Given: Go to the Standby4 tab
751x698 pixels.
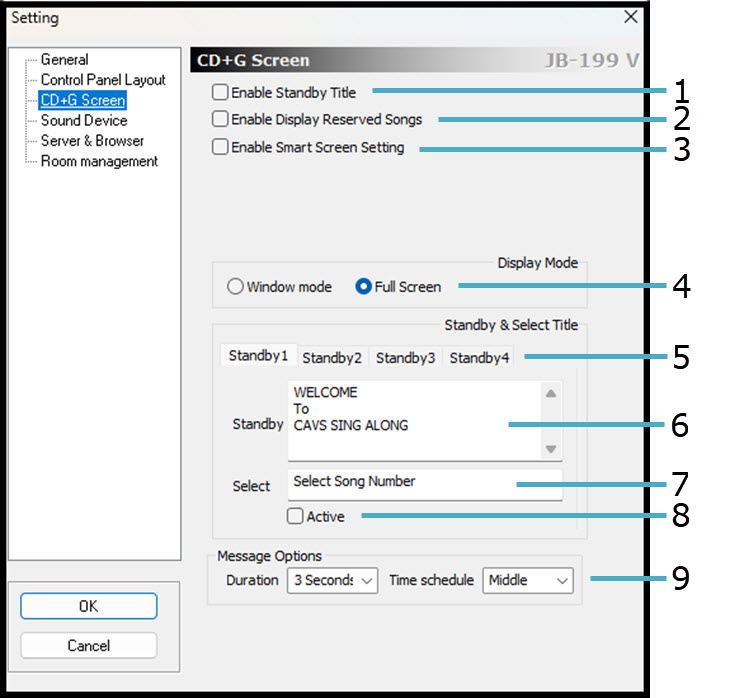Looking at the screenshot, I should tap(479, 357).
